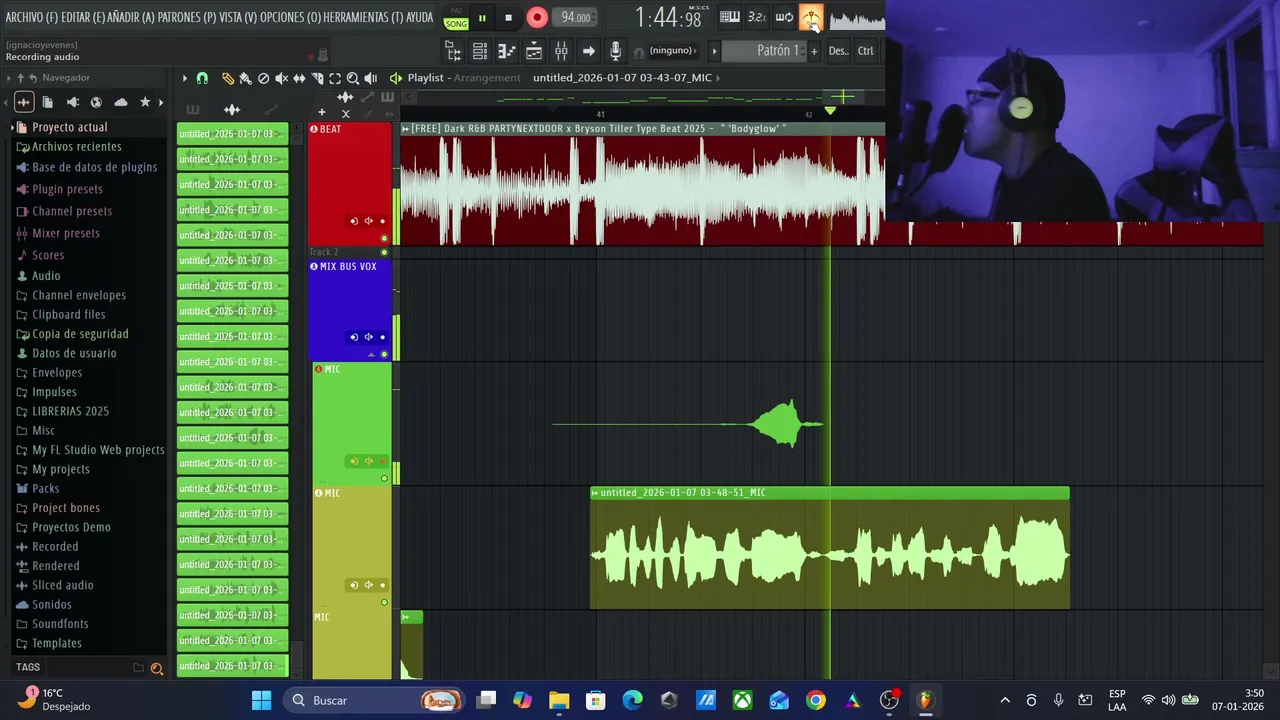Select the untitled_2026-01-07 03-48-51_MIC clip header
The width and height of the screenshot is (1280, 720).
(x=829, y=493)
